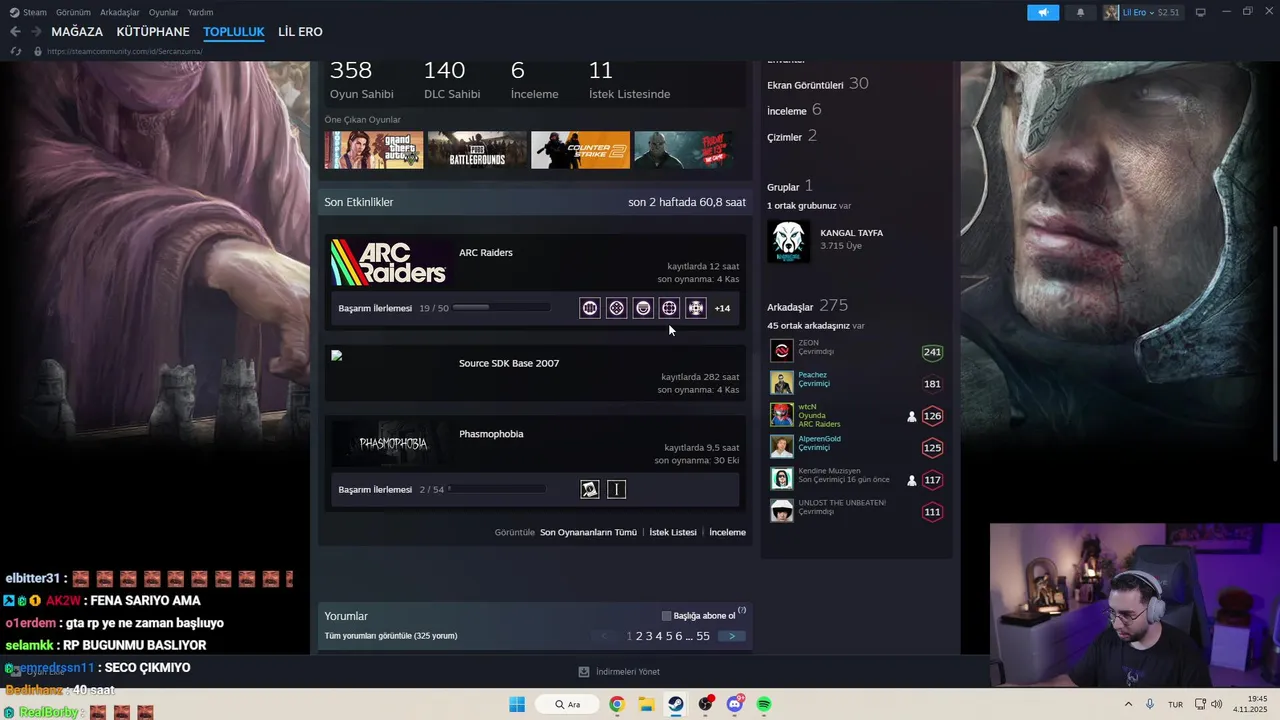This screenshot has width=1280, height=720.
Task: Jump to comments page 55
Action: click(703, 636)
